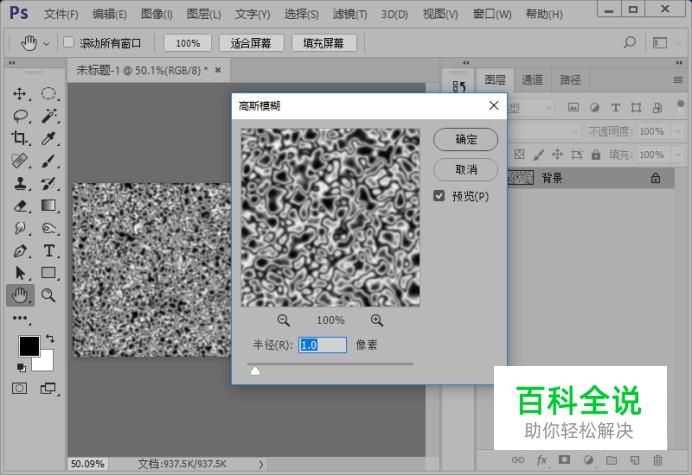Toggle lock image pixels brush icon

(538, 155)
